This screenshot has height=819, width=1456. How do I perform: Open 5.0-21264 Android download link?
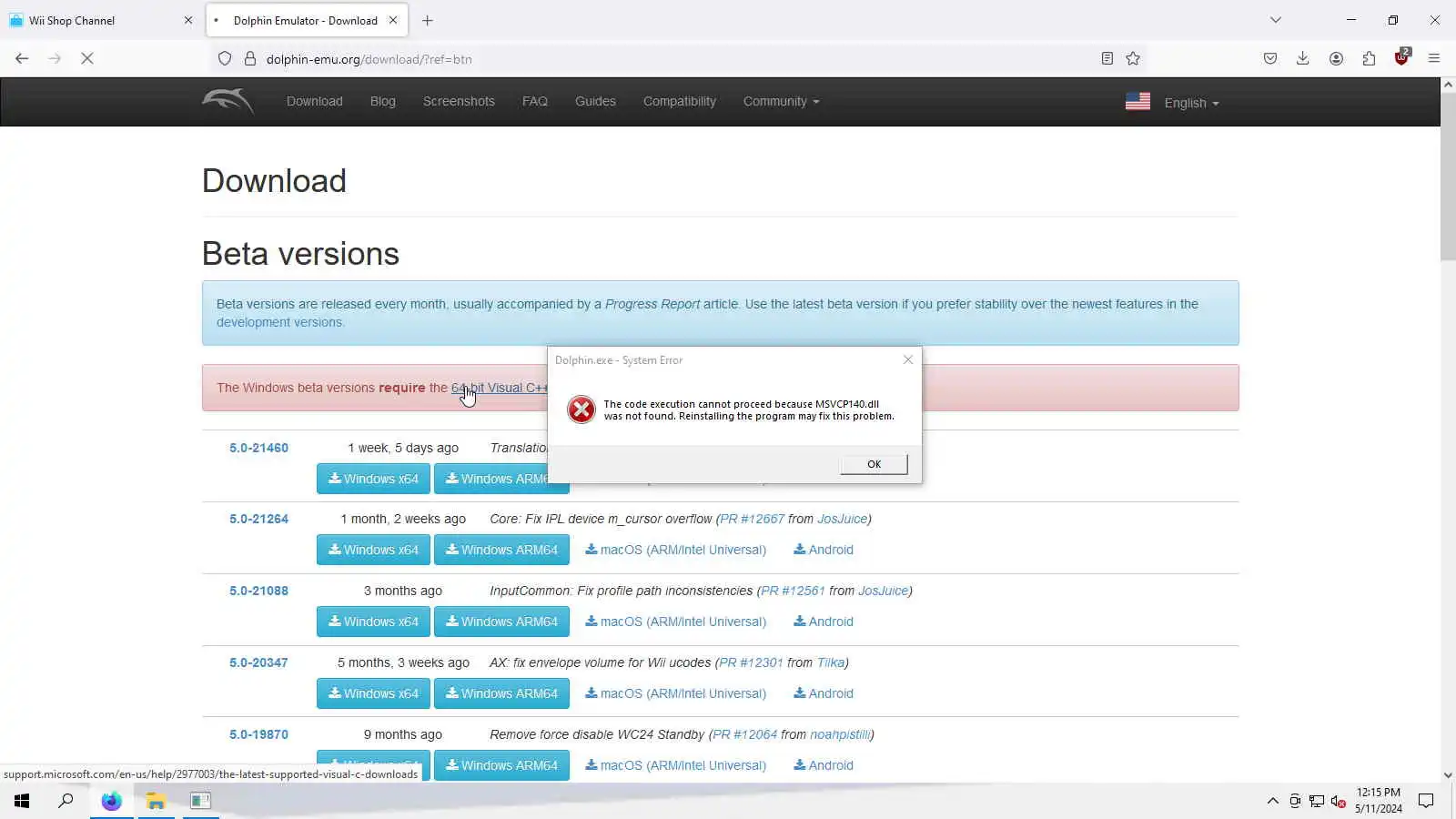(x=824, y=550)
